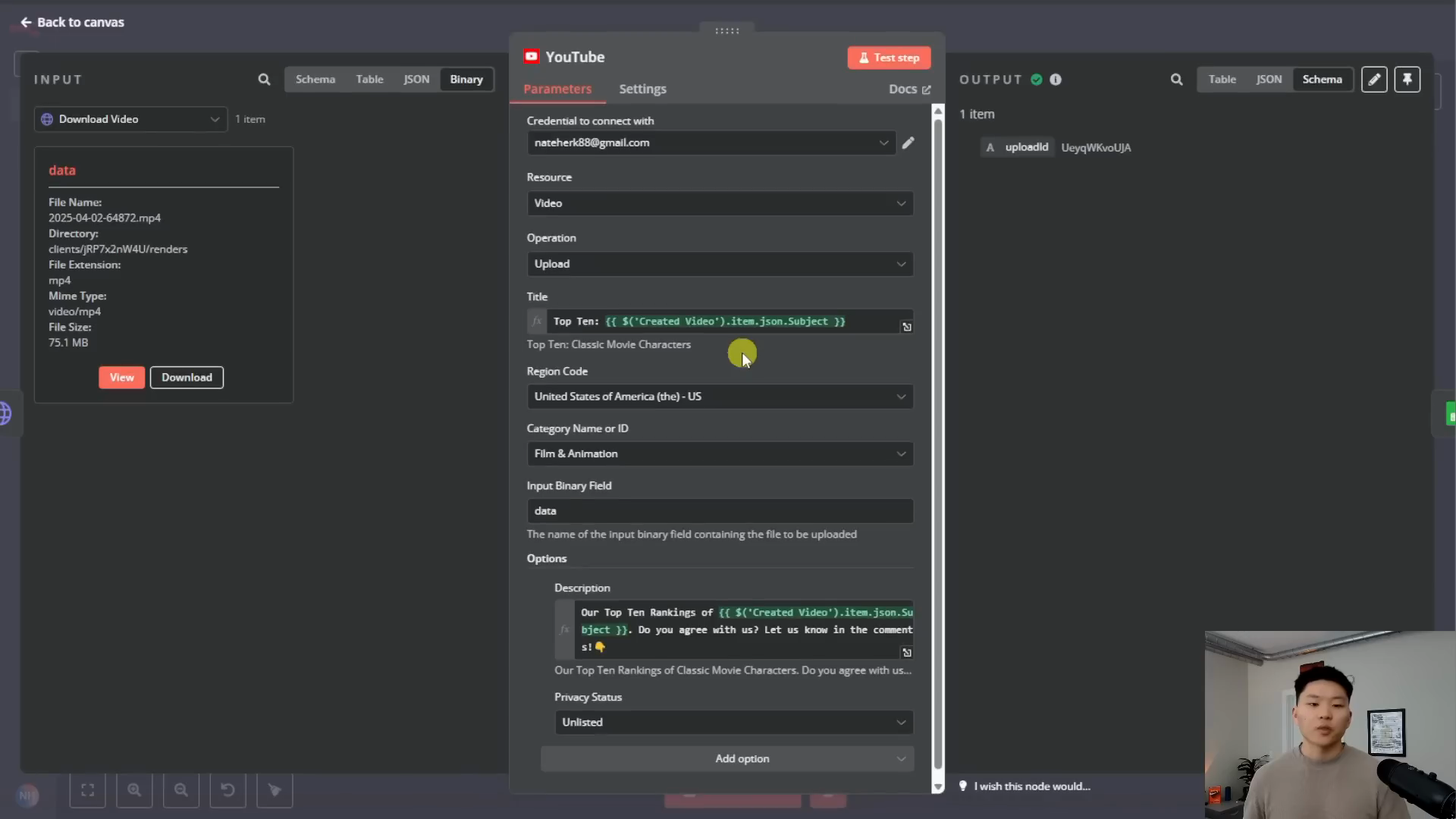Click the Test step button
This screenshot has width=1456, height=819.
pos(889,58)
